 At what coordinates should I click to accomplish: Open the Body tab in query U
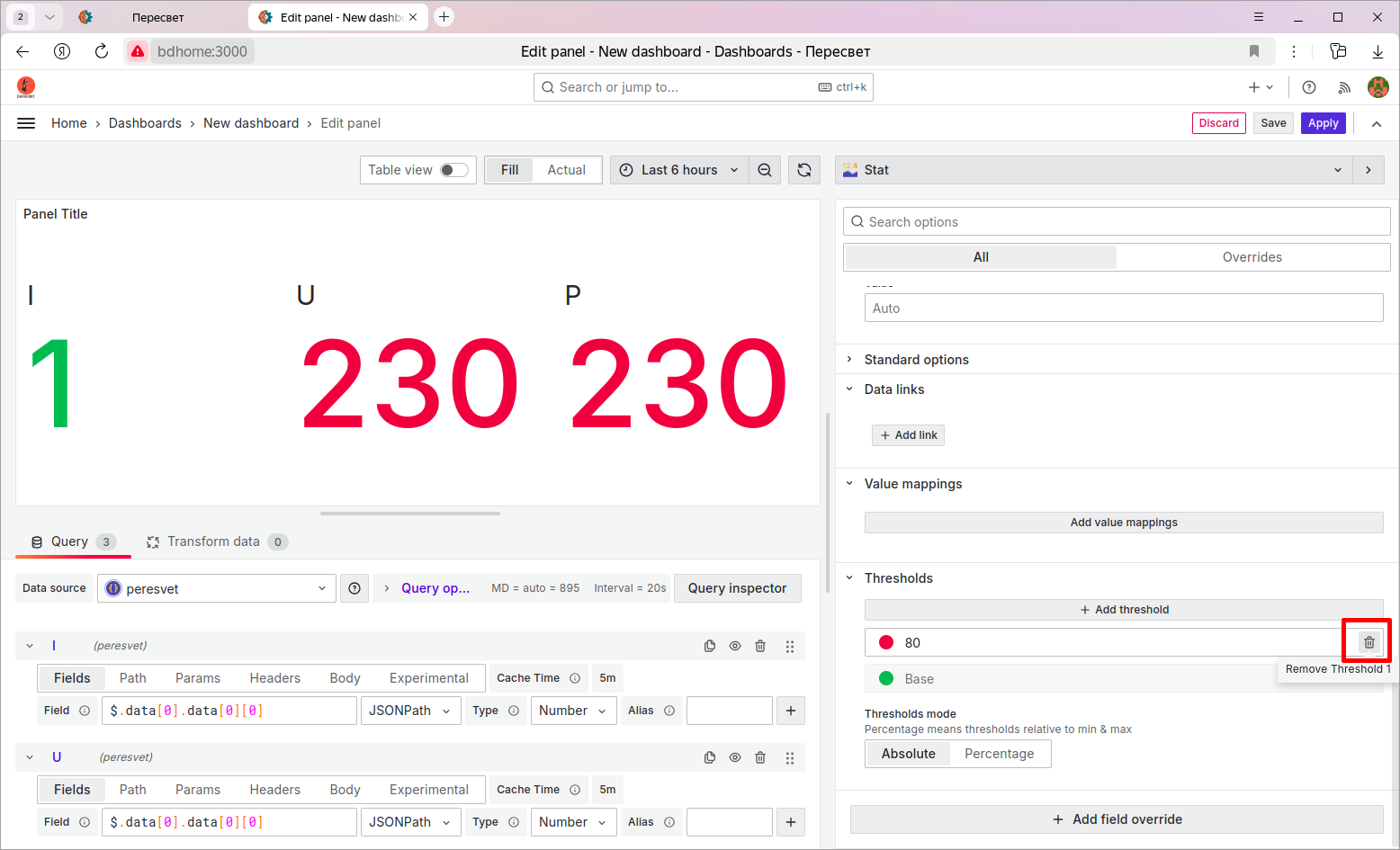(345, 790)
